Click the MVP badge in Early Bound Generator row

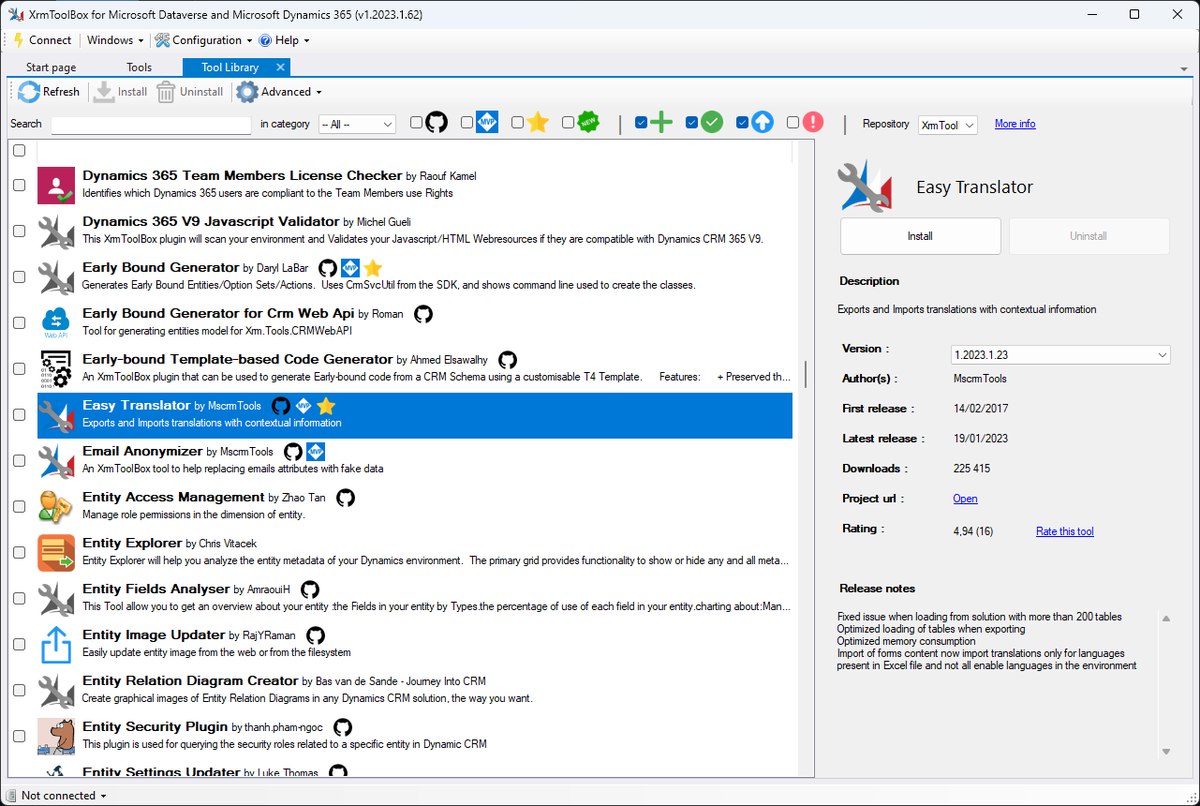pos(350,268)
